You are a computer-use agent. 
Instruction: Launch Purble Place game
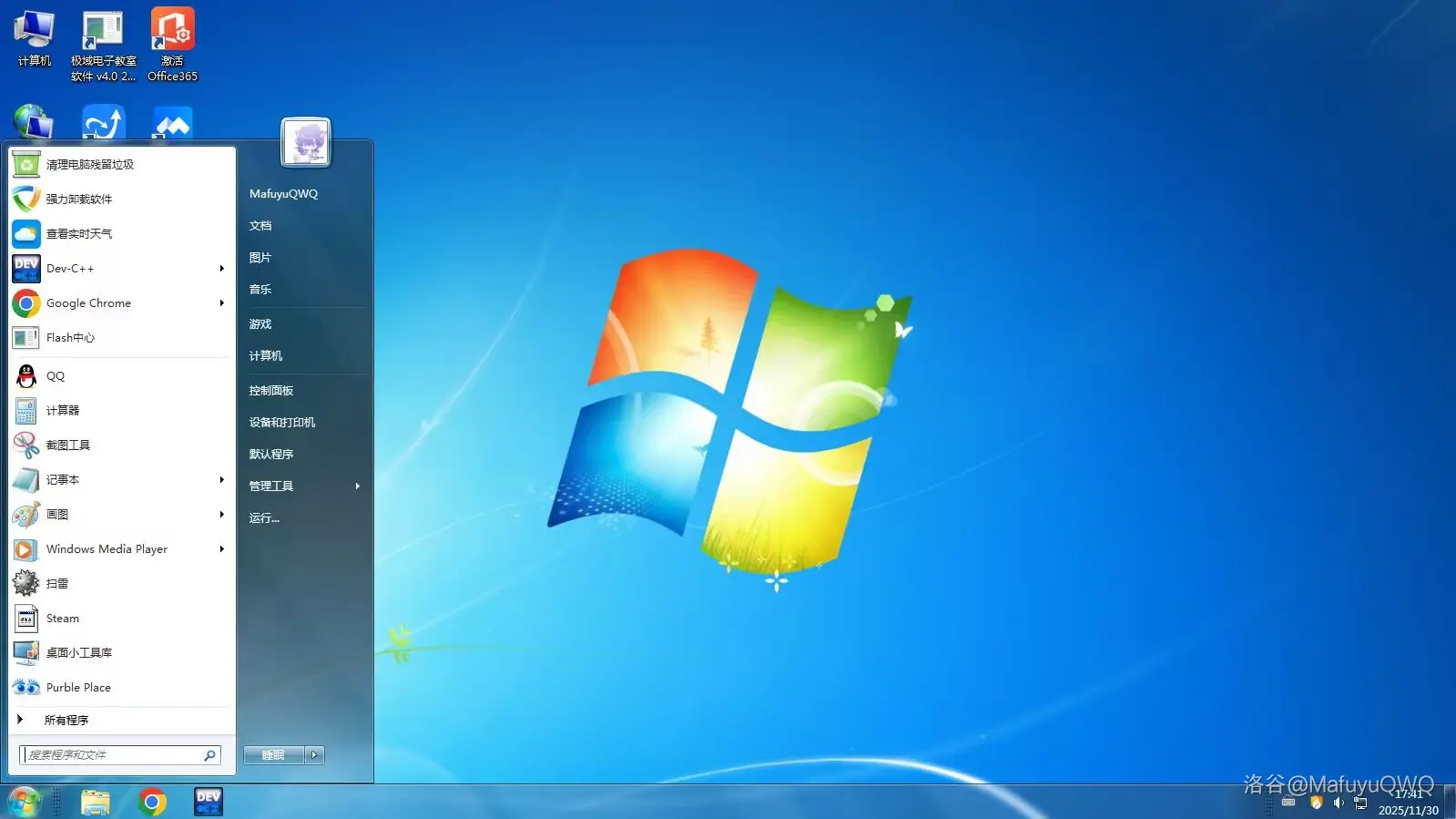[x=122, y=688]
